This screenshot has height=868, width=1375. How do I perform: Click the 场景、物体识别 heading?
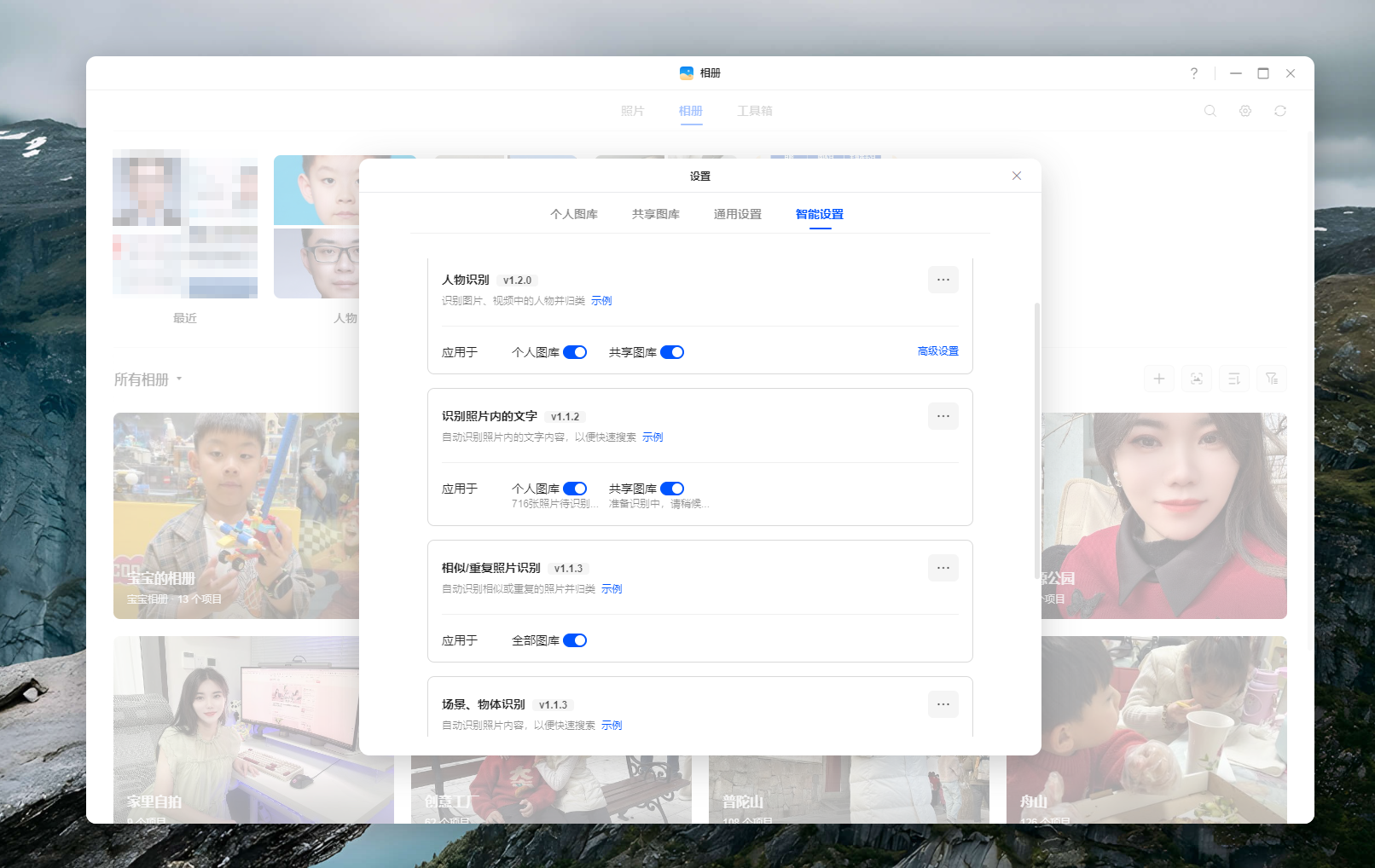point(484,704)
